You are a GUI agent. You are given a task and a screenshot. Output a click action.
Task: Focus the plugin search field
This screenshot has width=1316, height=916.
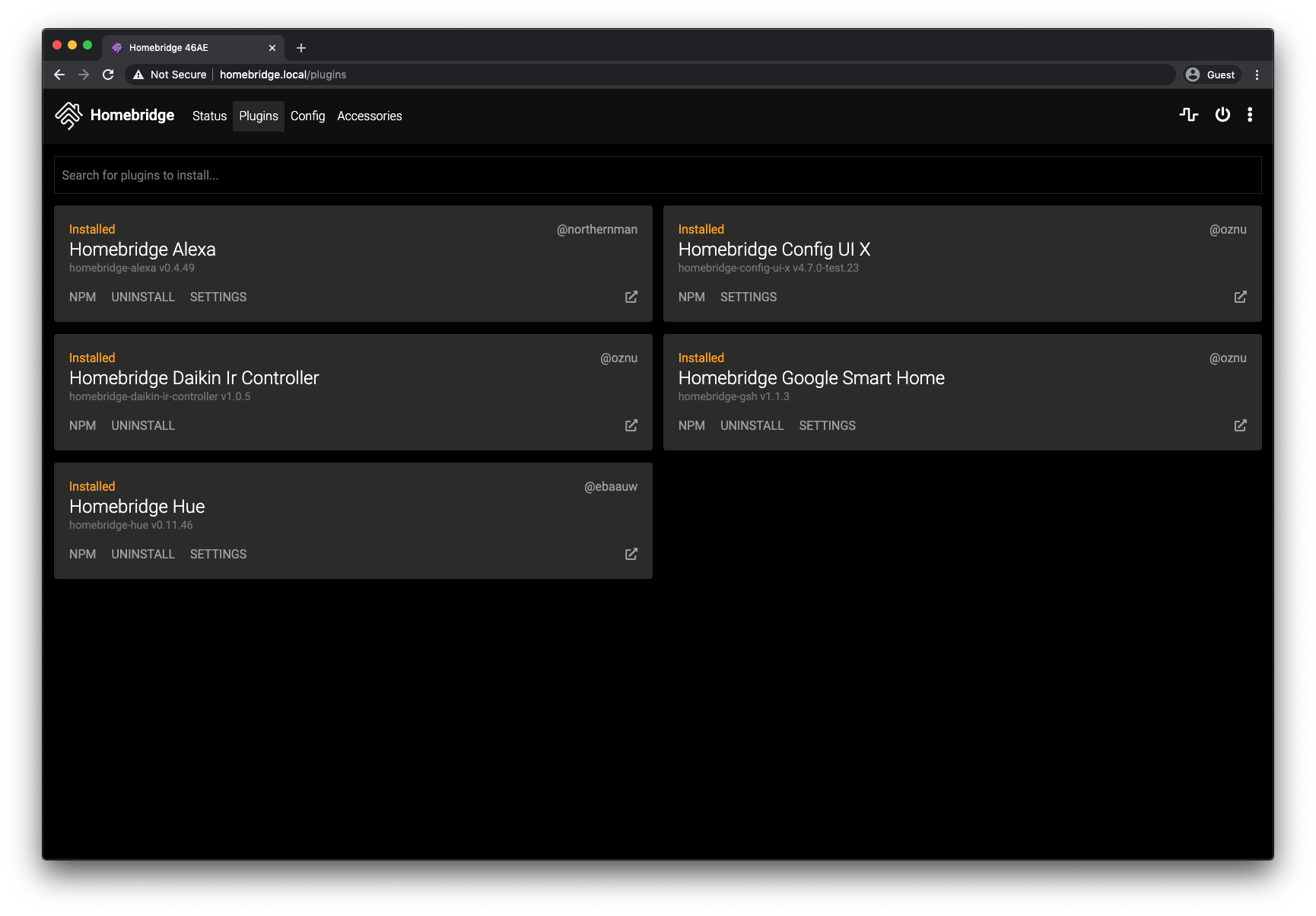[x=657, y=175]
